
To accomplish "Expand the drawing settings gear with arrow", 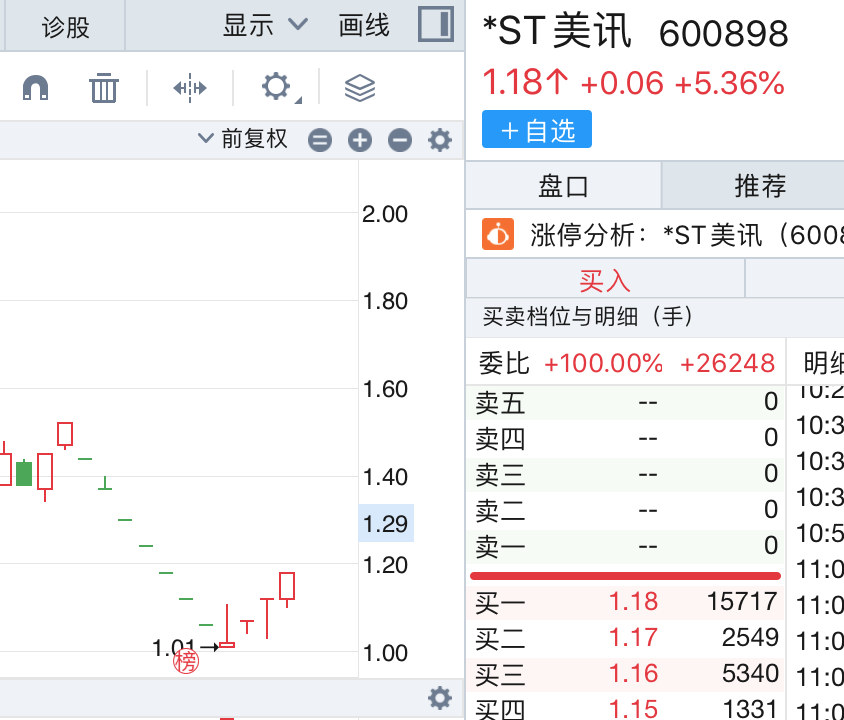I will click(277, 88).
